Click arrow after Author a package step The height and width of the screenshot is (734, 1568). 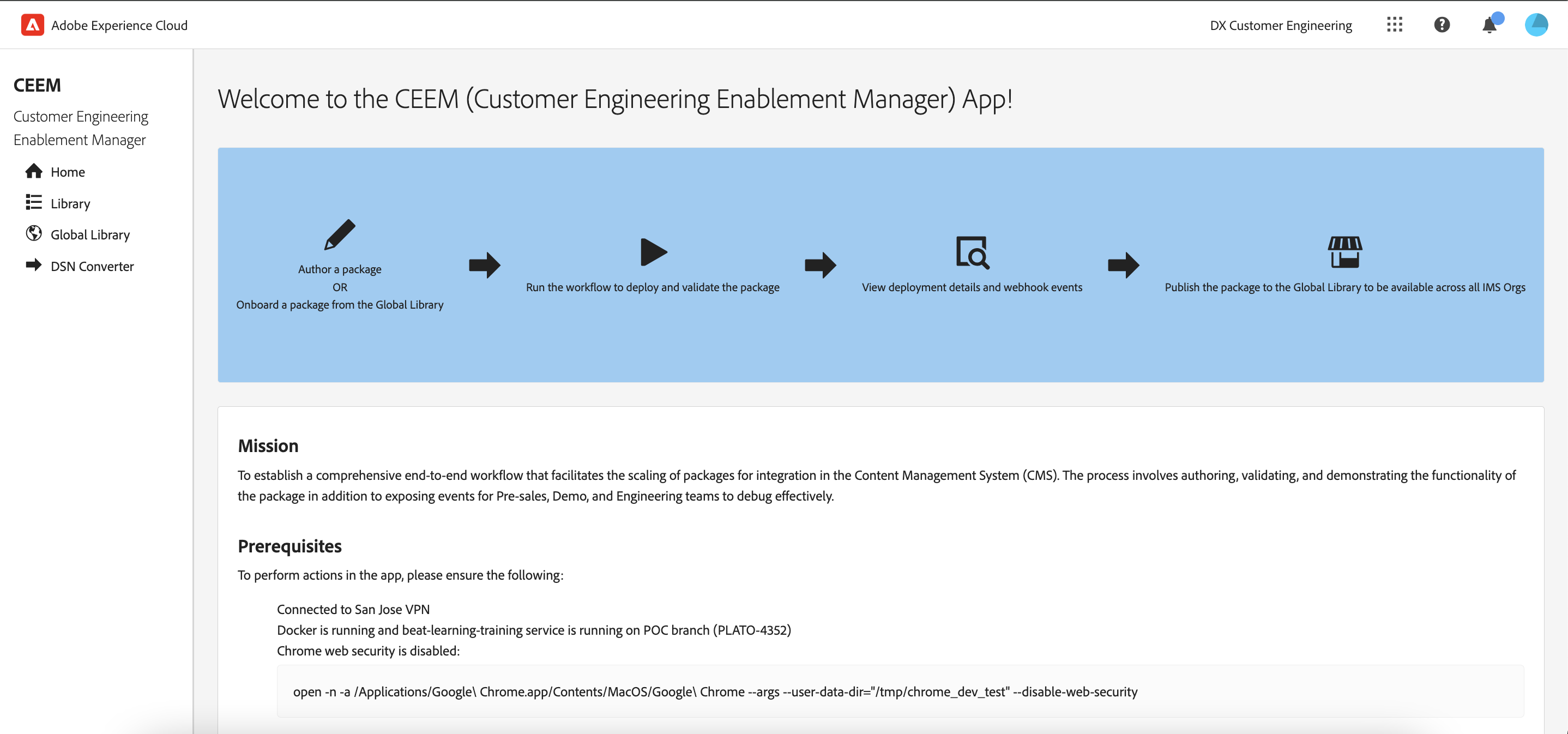click(x=485, y=266)
